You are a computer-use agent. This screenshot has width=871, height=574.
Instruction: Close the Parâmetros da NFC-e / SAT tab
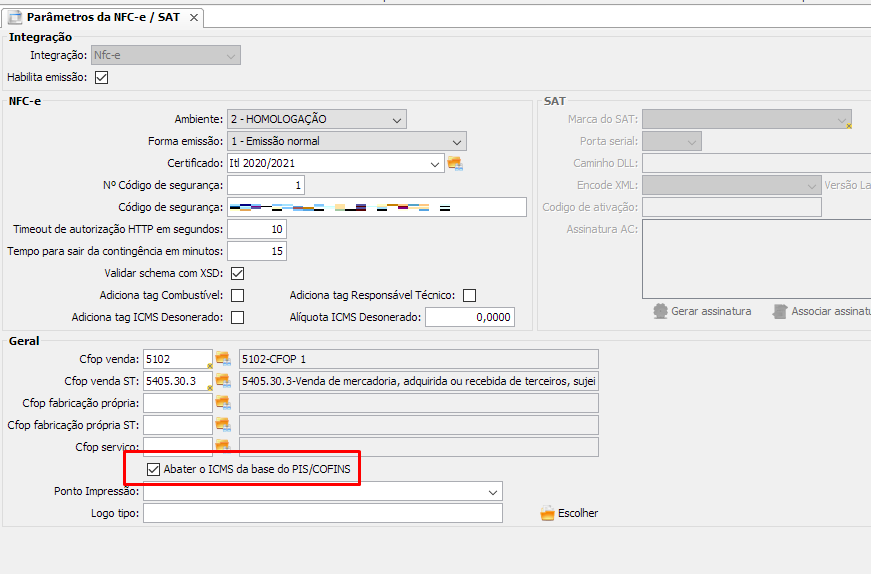[x=194, y=18]
